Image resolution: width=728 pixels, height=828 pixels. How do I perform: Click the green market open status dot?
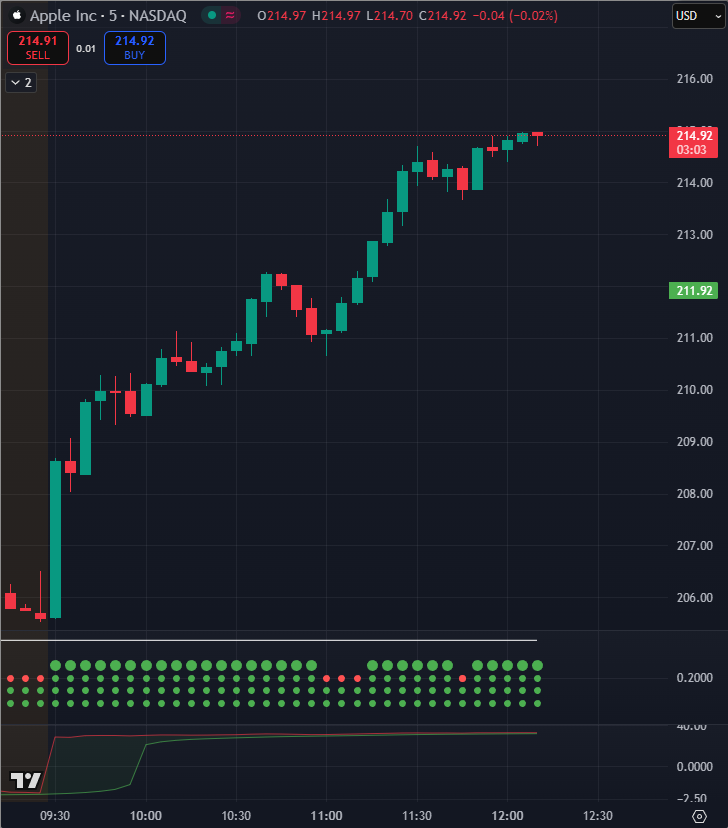tap(212, 15)
